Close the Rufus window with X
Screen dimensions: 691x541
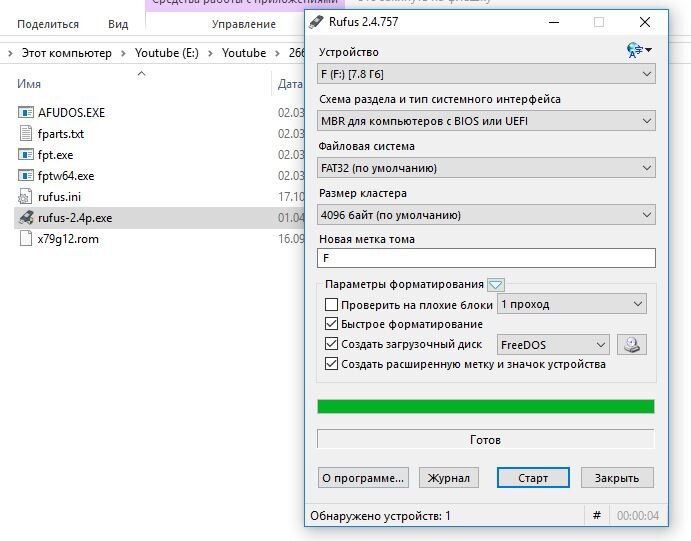point(645,22)
